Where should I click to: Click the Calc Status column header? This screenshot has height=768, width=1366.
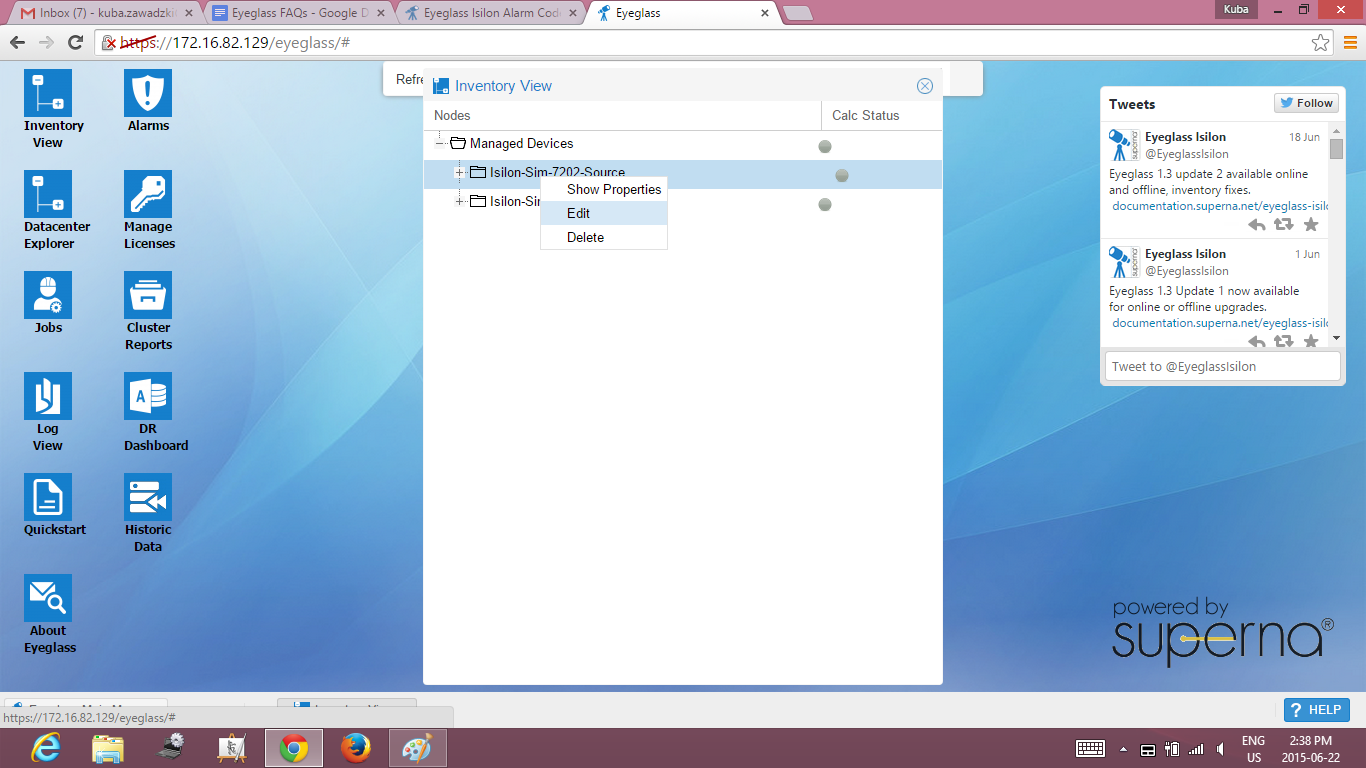point(882,116)
